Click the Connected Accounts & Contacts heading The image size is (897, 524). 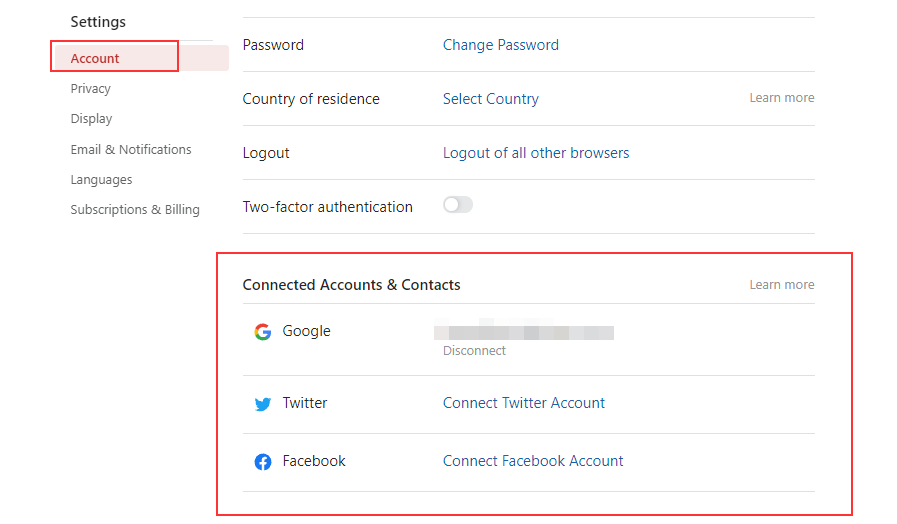(x=352, y=285)
